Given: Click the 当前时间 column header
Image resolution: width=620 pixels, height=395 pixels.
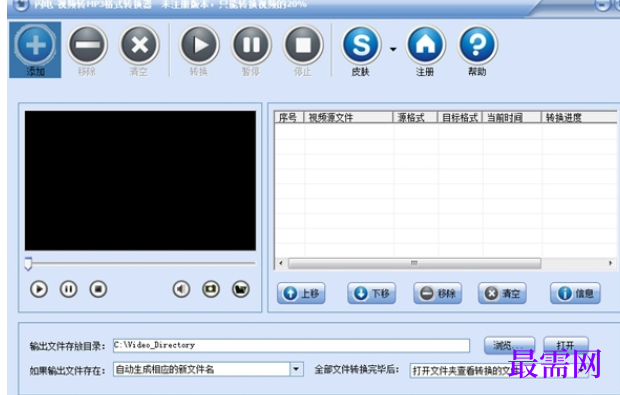Looking at the screenshot, I should point(512,117).
